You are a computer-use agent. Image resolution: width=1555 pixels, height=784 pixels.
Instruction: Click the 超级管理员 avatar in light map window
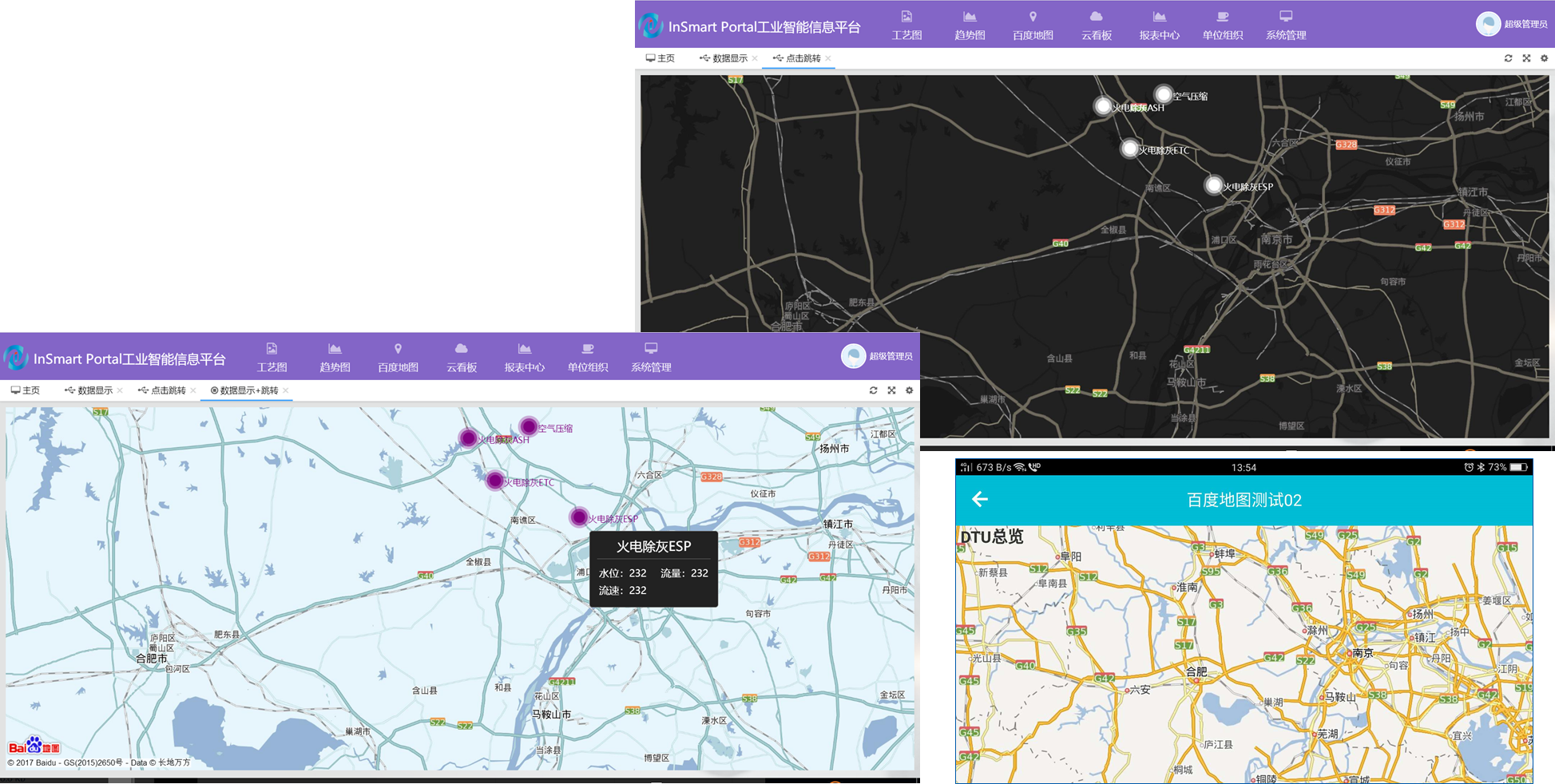point(853,356)
